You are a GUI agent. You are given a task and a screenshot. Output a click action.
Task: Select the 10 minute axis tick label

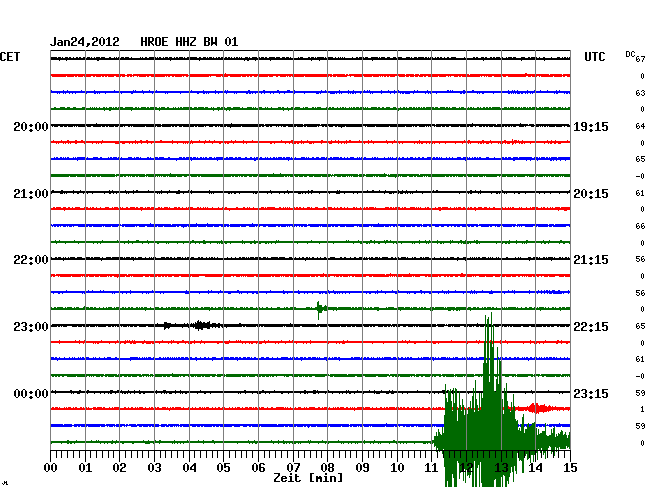(x=397, y=467)
